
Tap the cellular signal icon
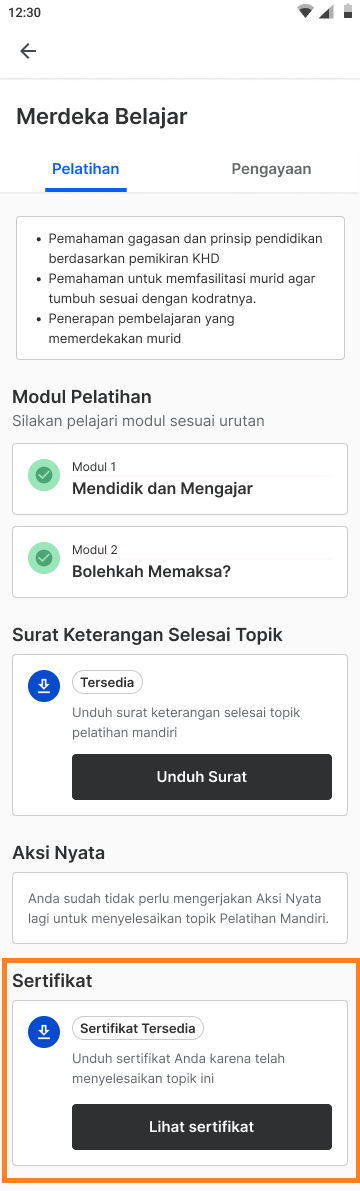click(326, 11)
